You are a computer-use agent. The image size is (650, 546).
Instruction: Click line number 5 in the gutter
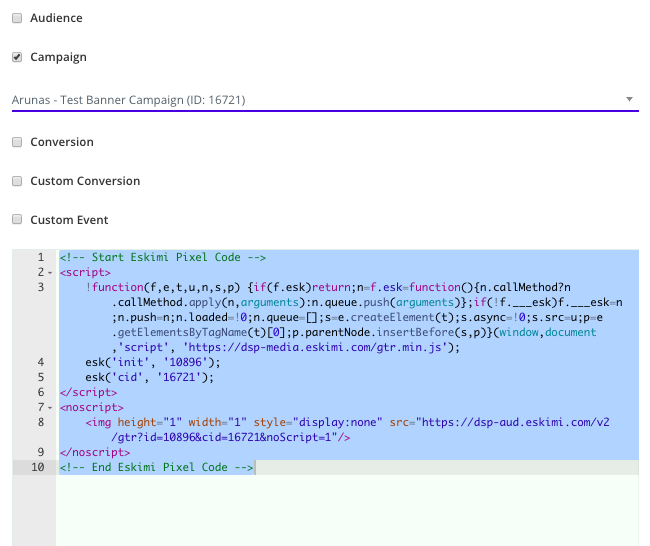(x=41, y=377)
